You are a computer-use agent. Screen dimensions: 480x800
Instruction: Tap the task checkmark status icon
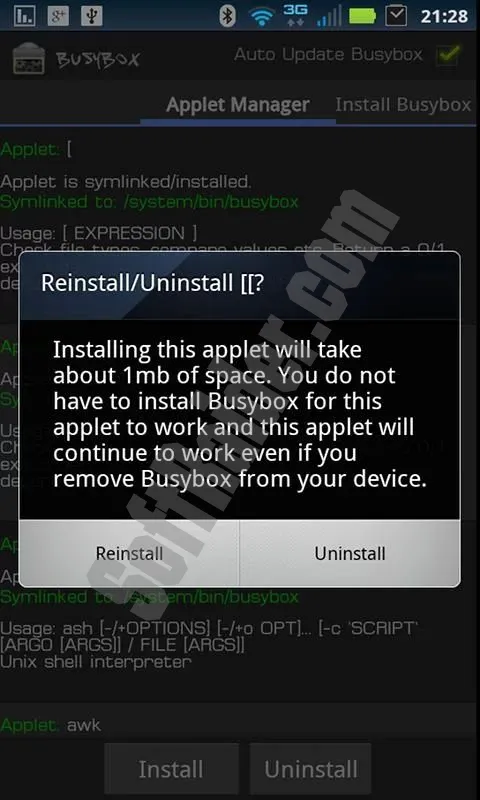tap(396, 16)
